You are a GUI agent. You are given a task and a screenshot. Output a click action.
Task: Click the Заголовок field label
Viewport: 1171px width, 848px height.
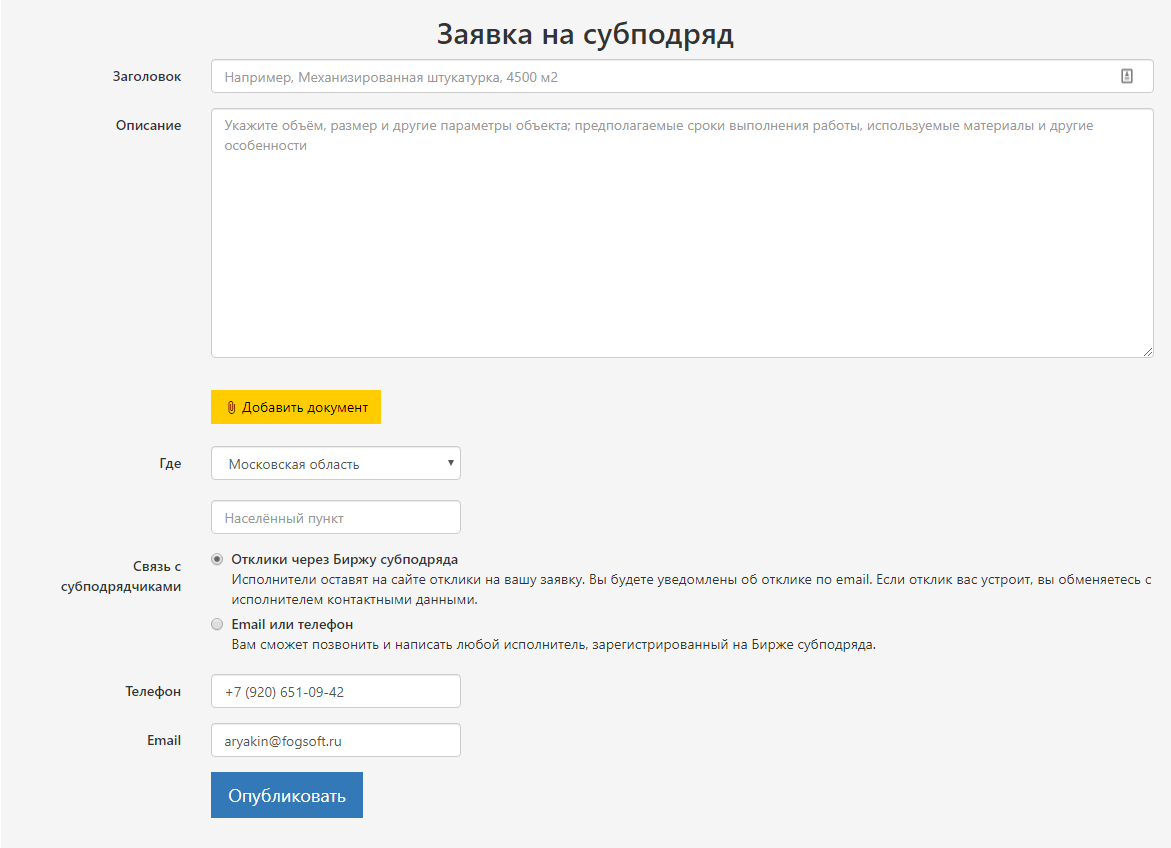[147, 77]
